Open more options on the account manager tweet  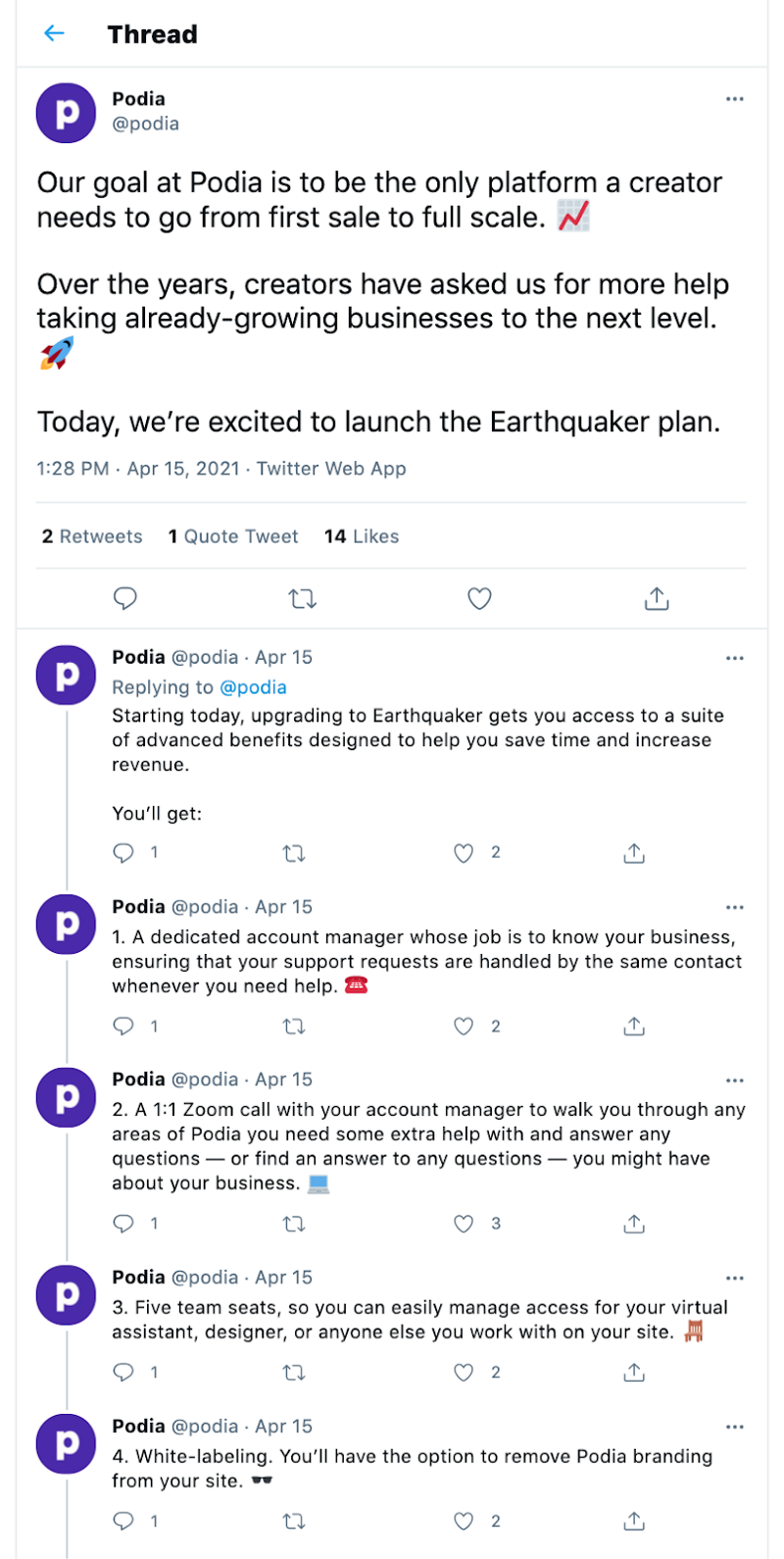[x=735, y=907]
